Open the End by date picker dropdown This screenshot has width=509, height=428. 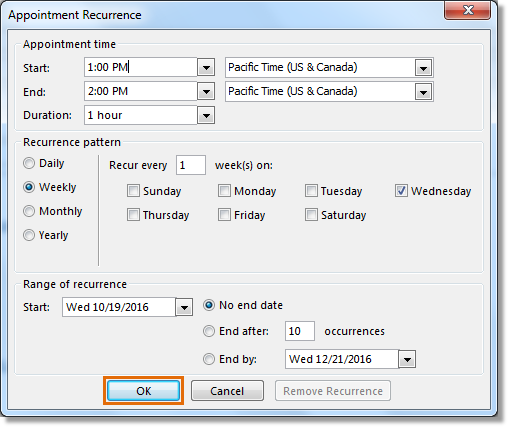407,359
